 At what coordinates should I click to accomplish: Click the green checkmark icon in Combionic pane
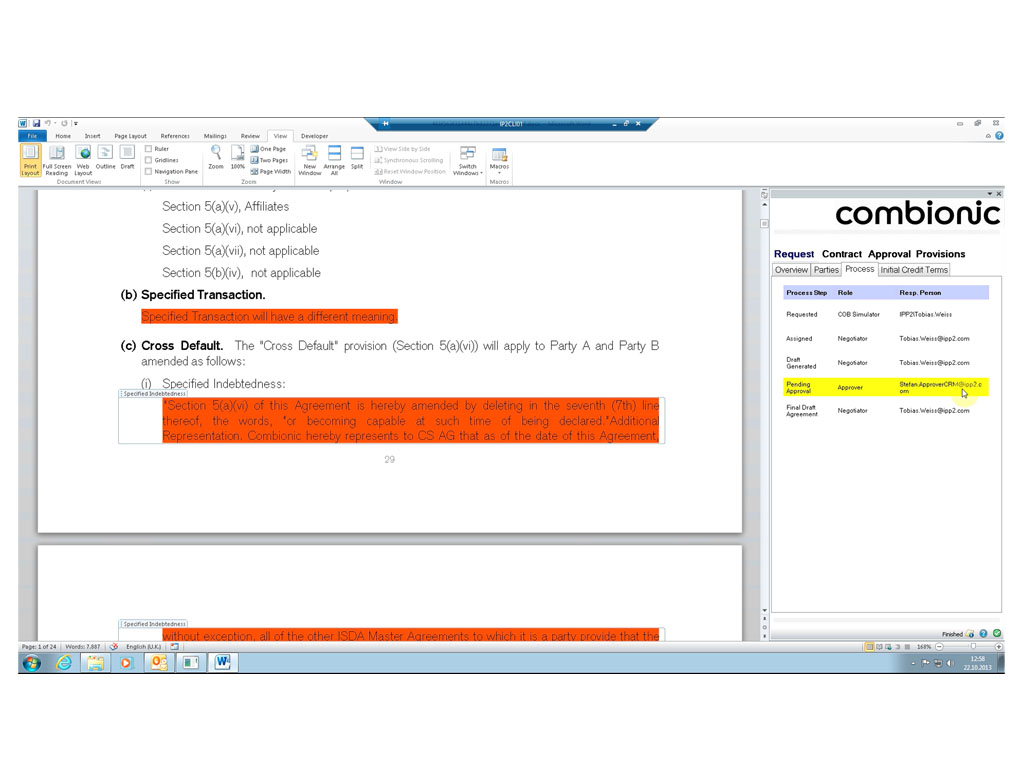click(x=997, y=634)
